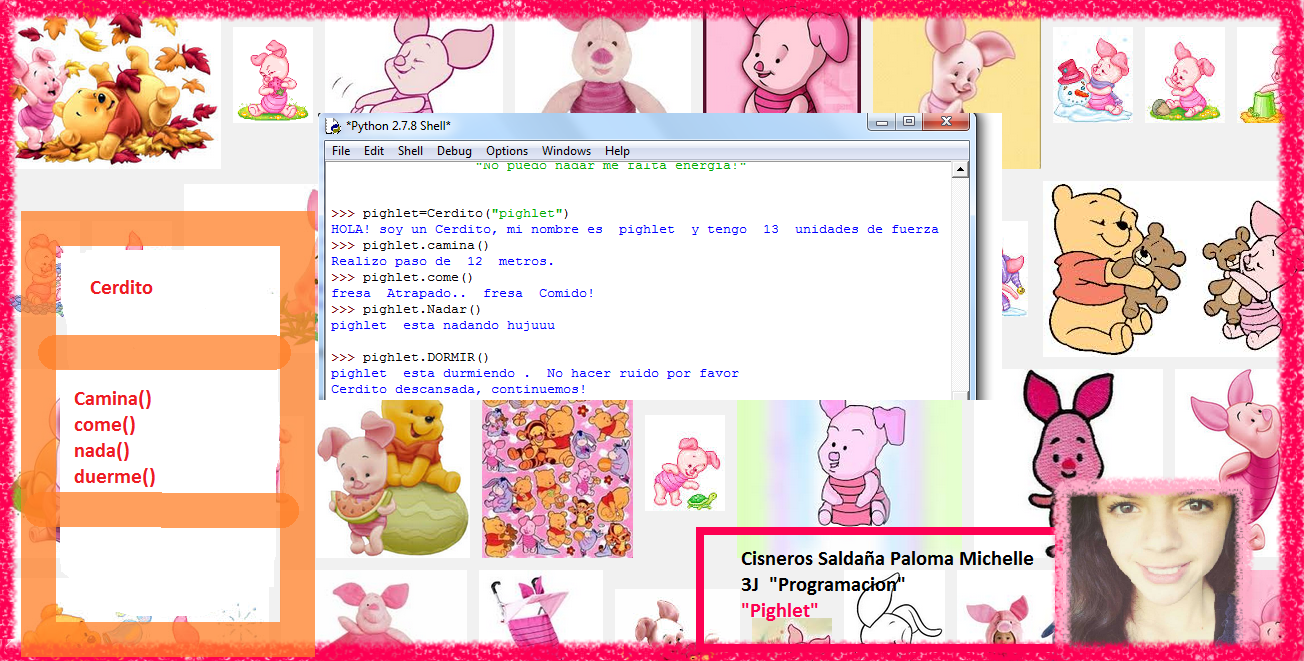Select the Pooh and Piglet with watermelon picture
This screenshot has width=1304, height=661.
[x=393, y=479]
